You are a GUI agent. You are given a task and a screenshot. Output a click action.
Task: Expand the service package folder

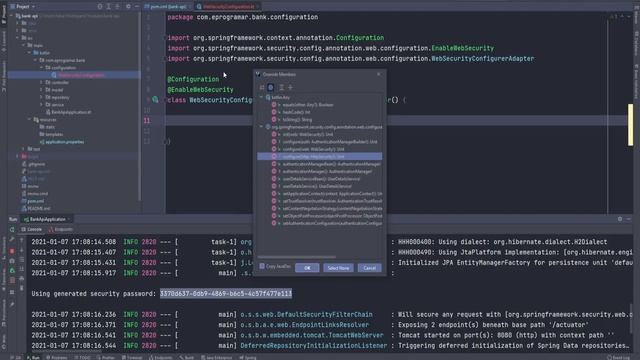tap(41, 105)
